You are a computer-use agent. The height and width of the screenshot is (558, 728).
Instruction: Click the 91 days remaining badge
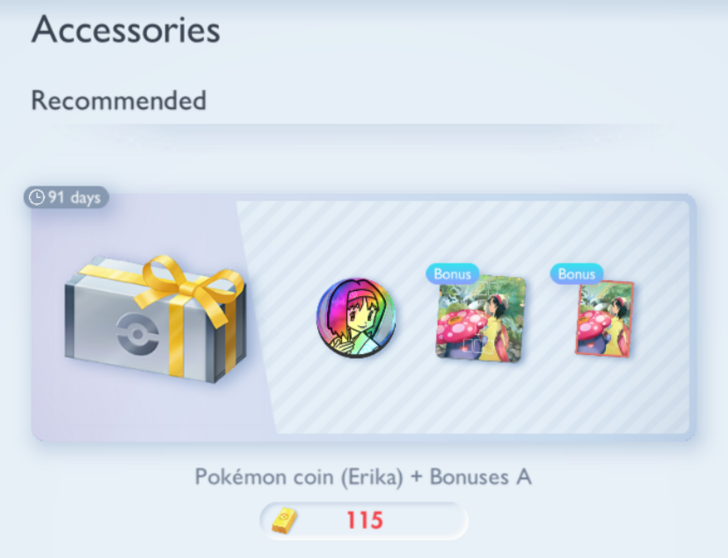[x=66, y=197]
